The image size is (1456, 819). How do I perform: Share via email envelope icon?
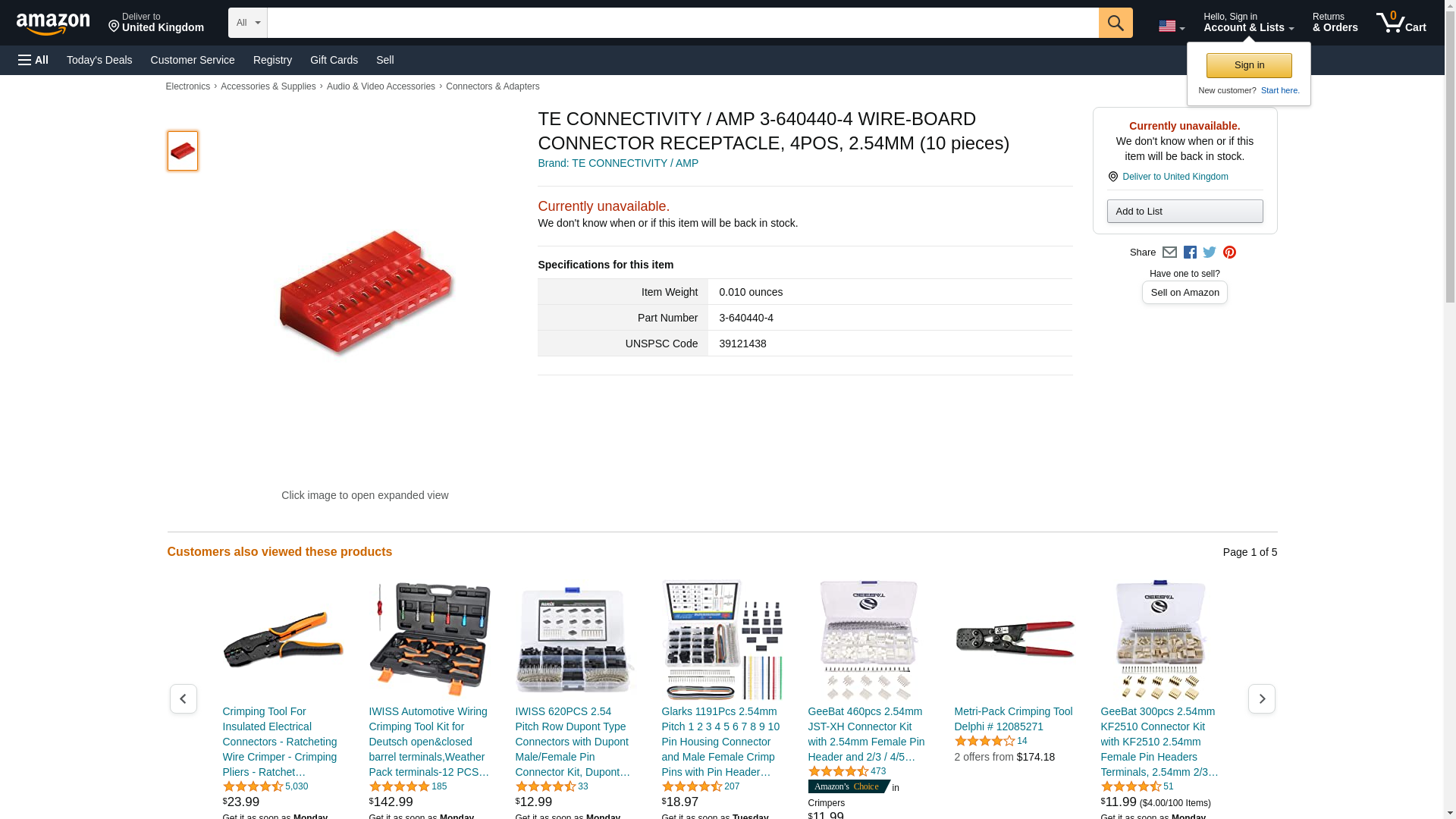1169,253
